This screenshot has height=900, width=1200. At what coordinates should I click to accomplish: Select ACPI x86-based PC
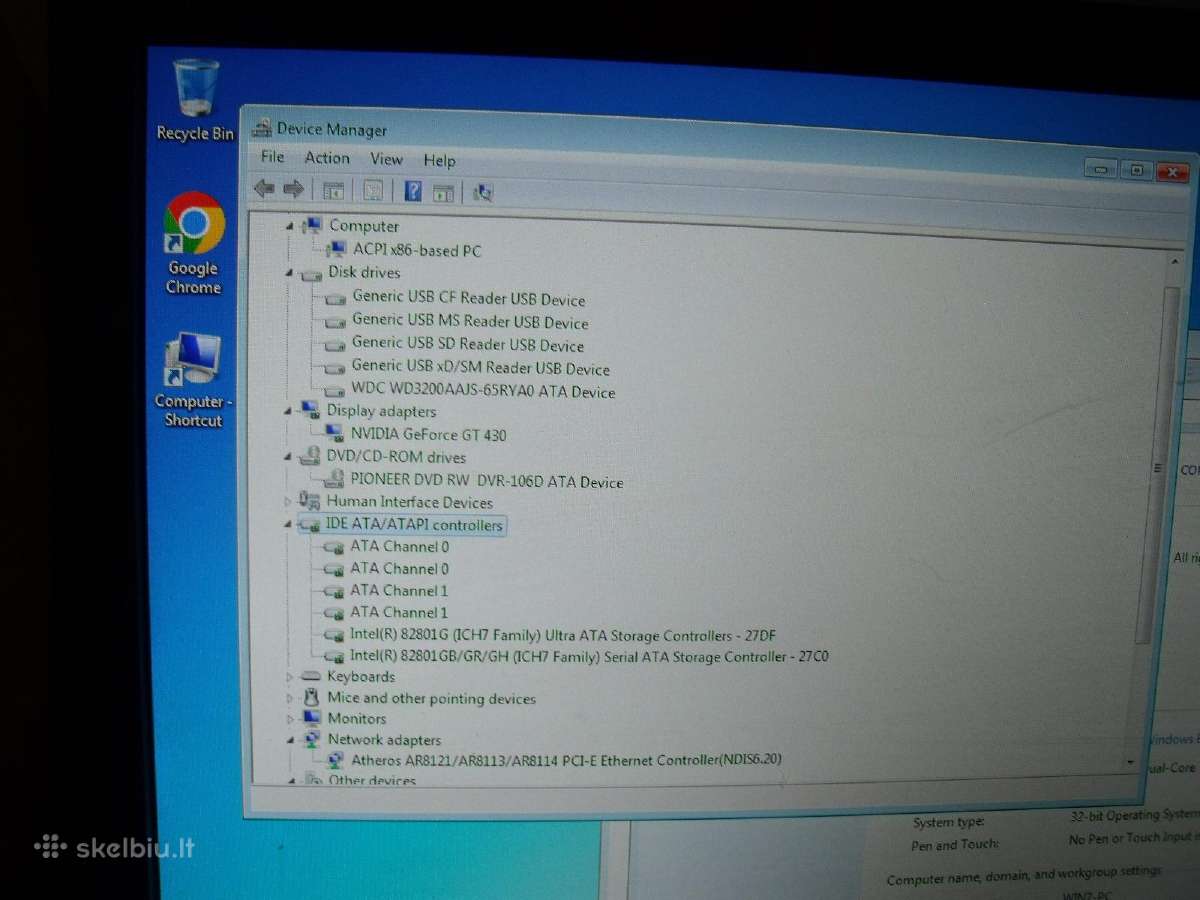click(x=417, y=250)
